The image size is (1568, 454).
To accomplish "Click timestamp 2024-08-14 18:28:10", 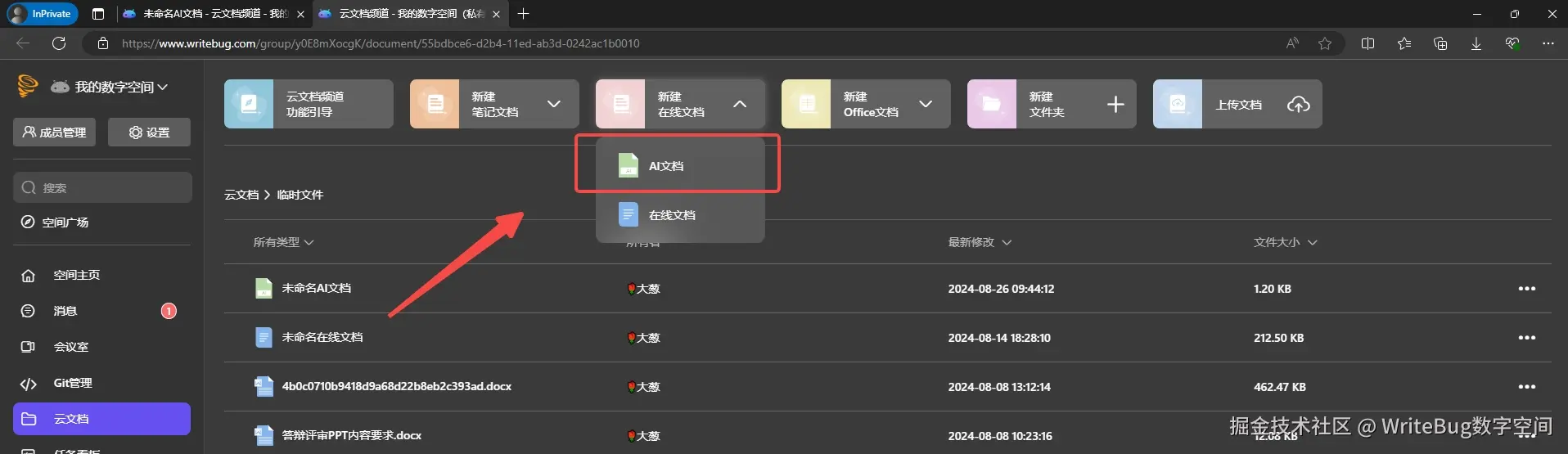I will click(x=999, y=338).
